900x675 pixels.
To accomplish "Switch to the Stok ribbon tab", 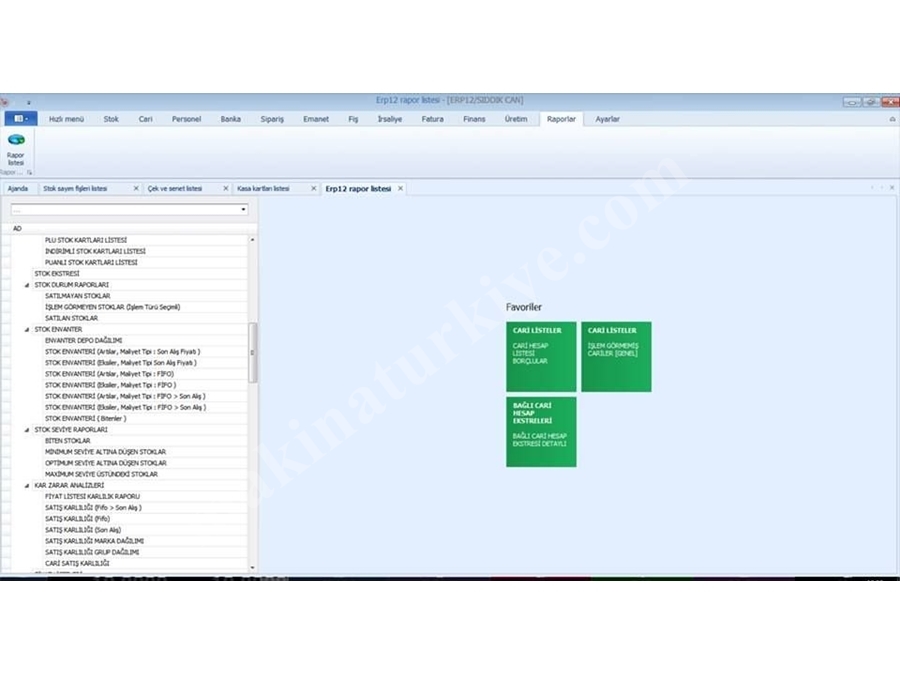I will (x=111, y=119).
